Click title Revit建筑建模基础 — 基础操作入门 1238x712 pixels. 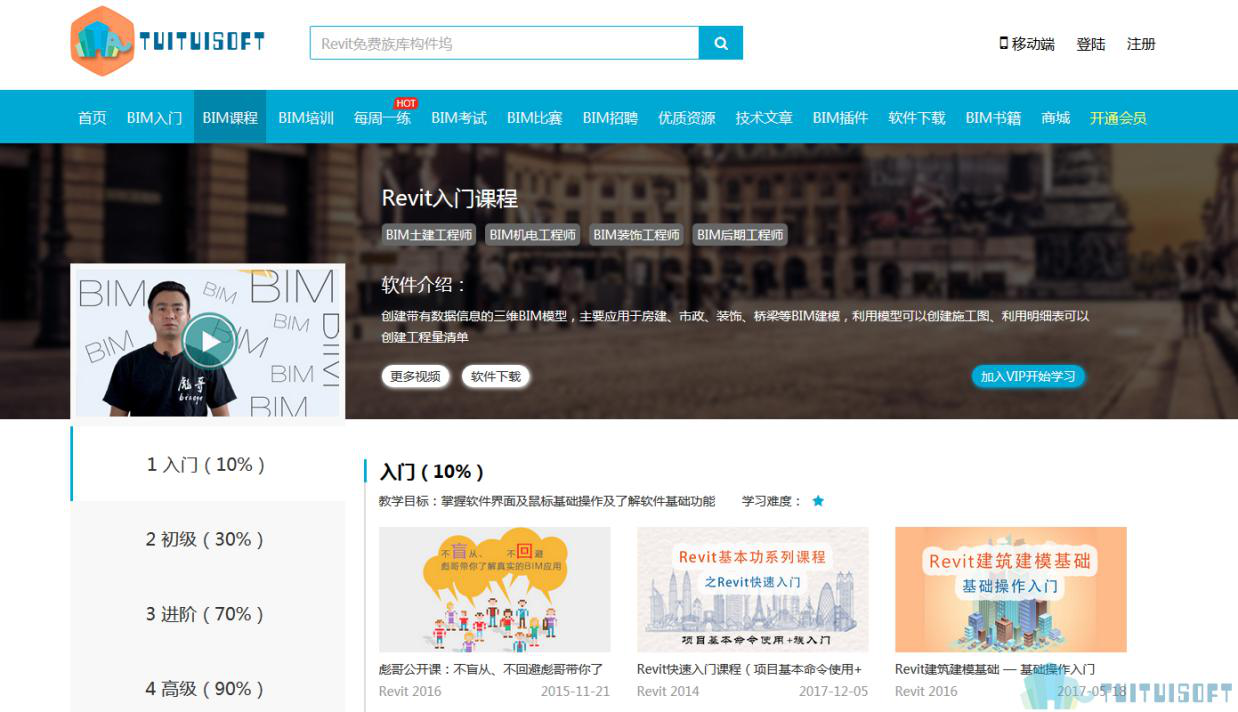tap(995, 670)
